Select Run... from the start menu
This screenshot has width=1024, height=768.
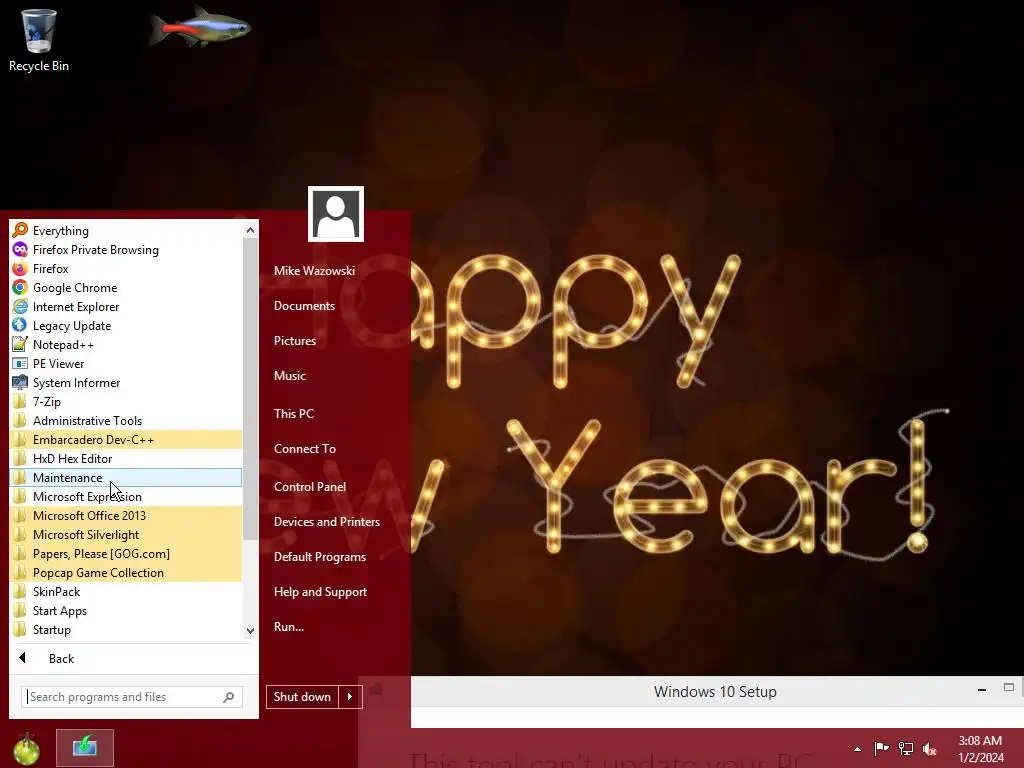289,627
